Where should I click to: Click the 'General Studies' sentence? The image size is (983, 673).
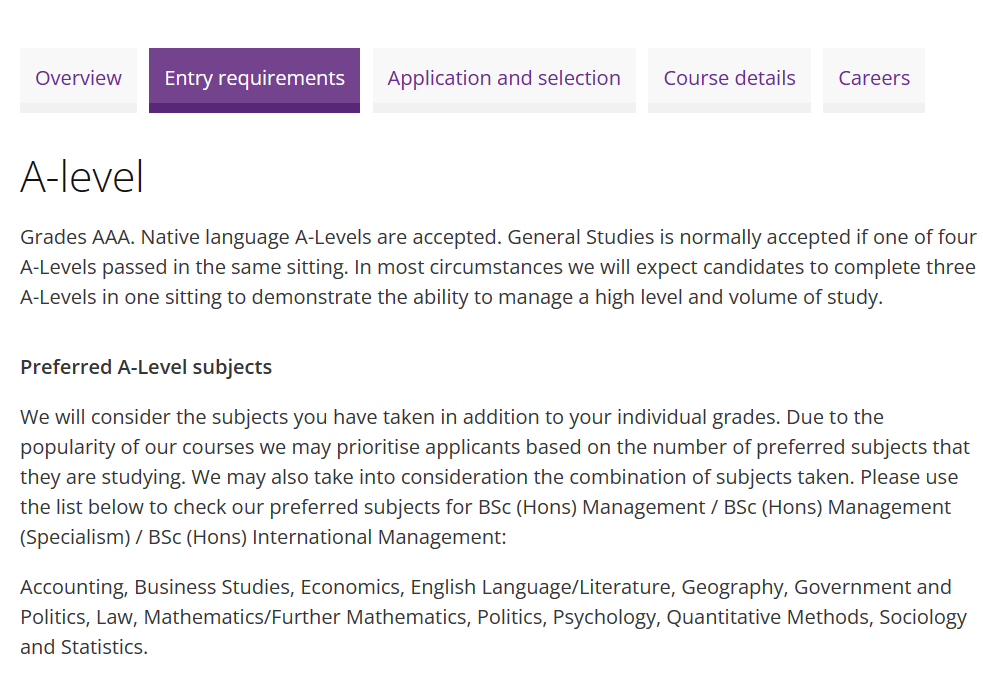pyautogui.click(x=742, y=237)
